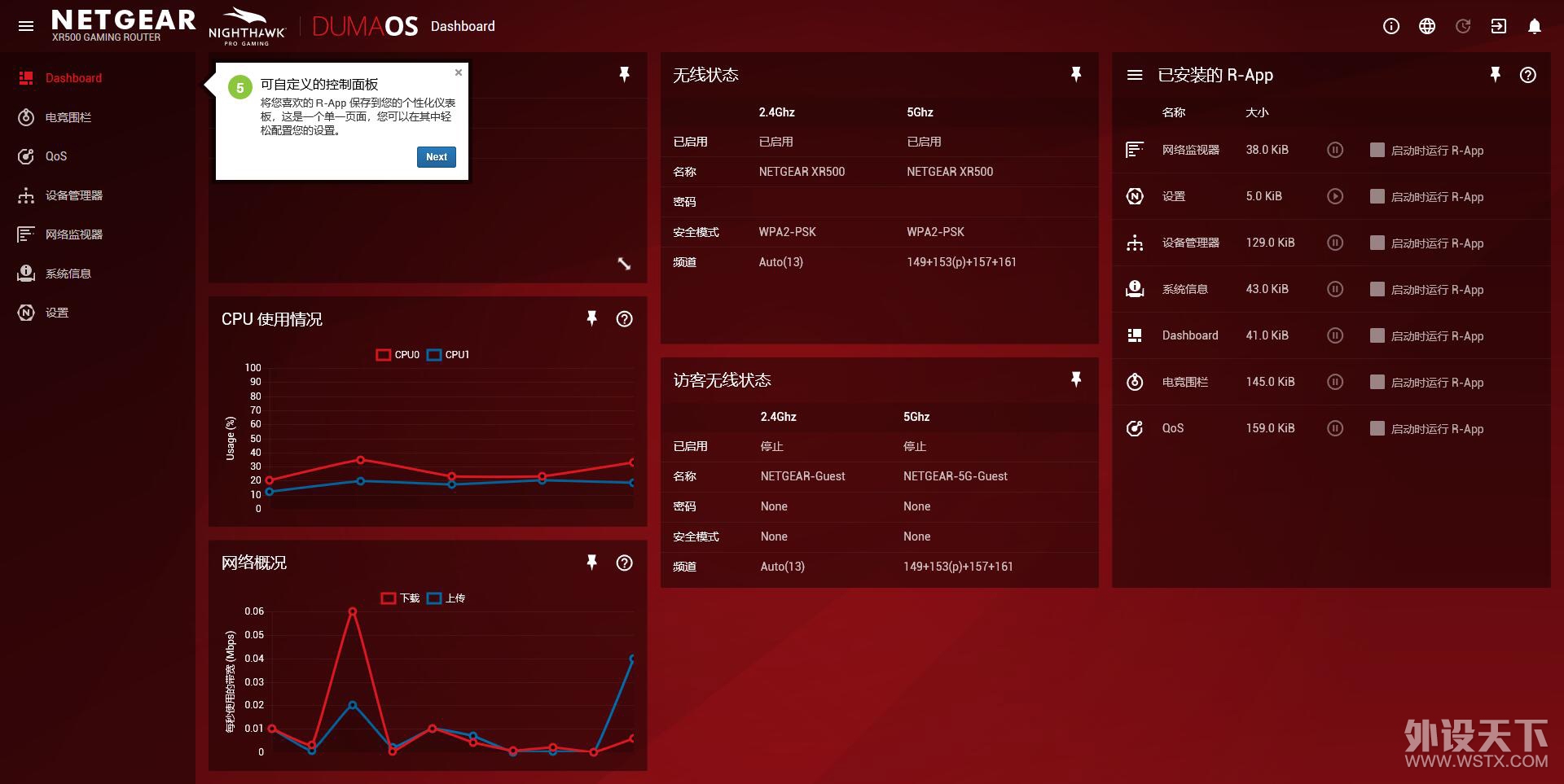Viewport: 1564px width, 784px height.
Task: Click the 网络监视器 icon in the R-App list
Action: tap(1135, 150)
